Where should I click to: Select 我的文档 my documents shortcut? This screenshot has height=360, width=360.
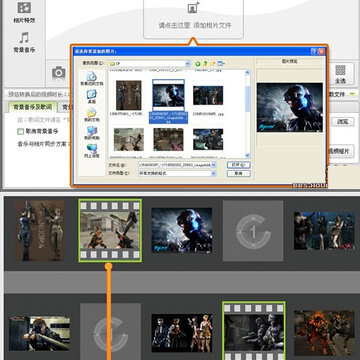pyautogui.click(x=91, y=114)
